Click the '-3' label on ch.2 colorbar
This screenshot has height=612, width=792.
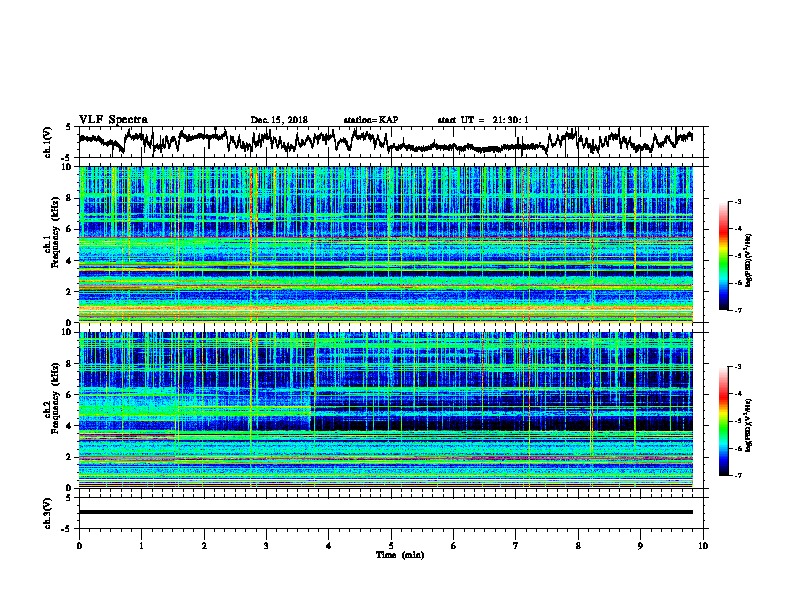pos(737,367)
